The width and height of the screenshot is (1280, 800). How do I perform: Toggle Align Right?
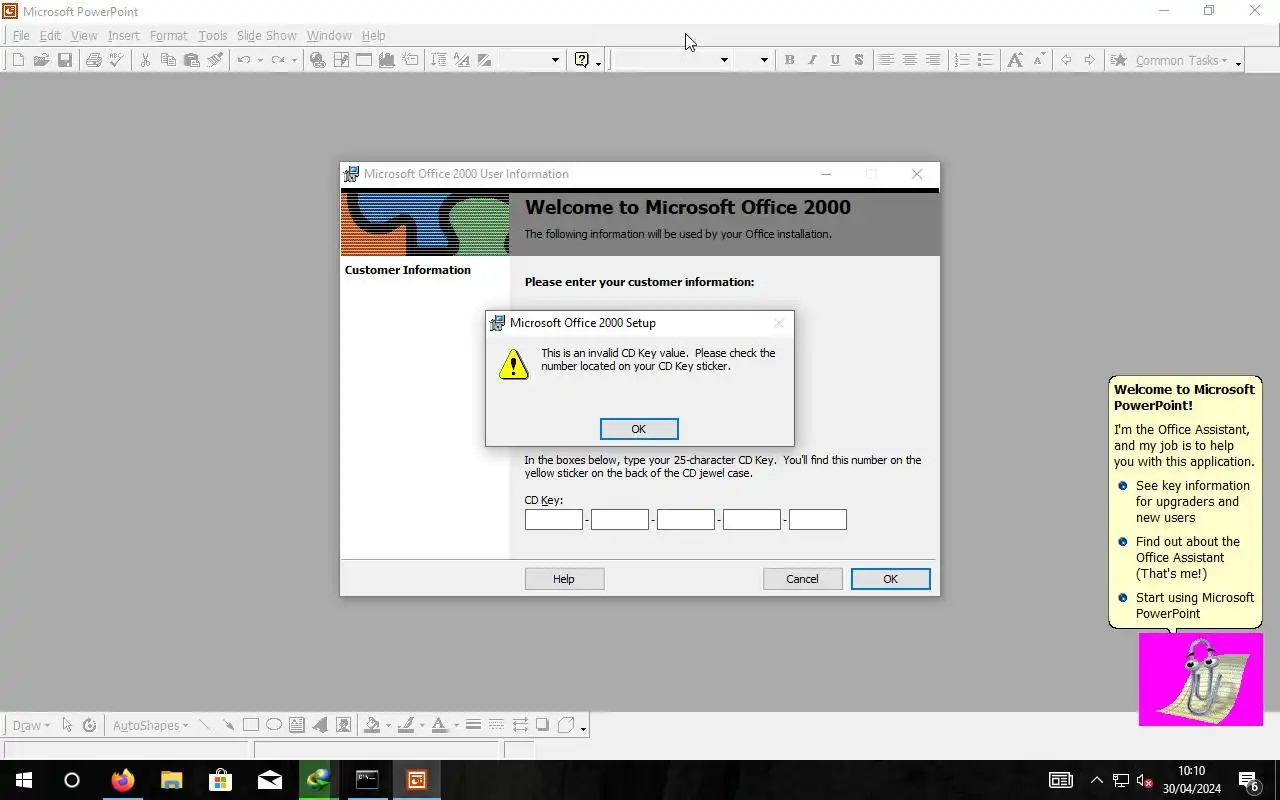click(x=932, y=60)
